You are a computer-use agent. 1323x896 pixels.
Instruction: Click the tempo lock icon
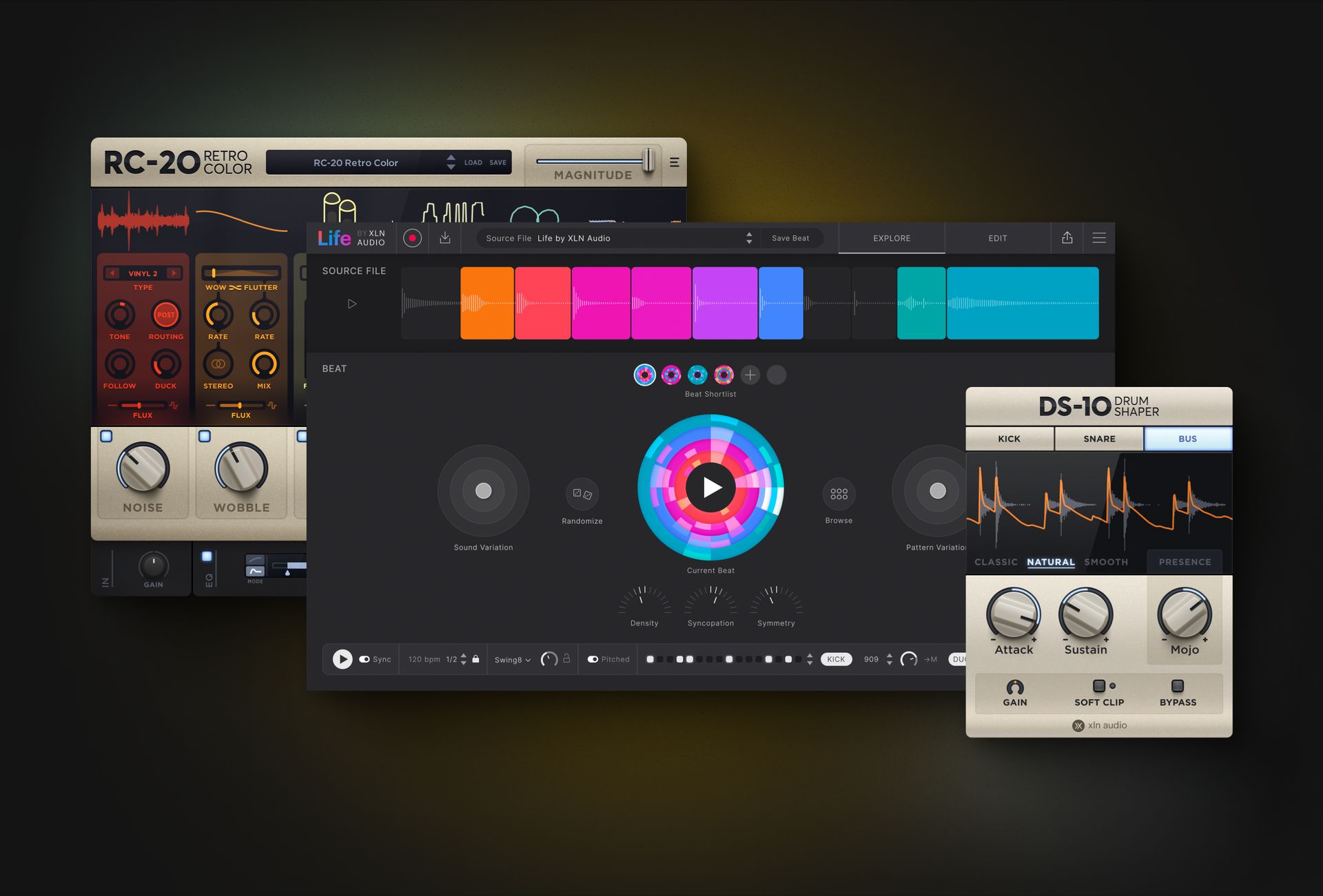tap(475, 658)
